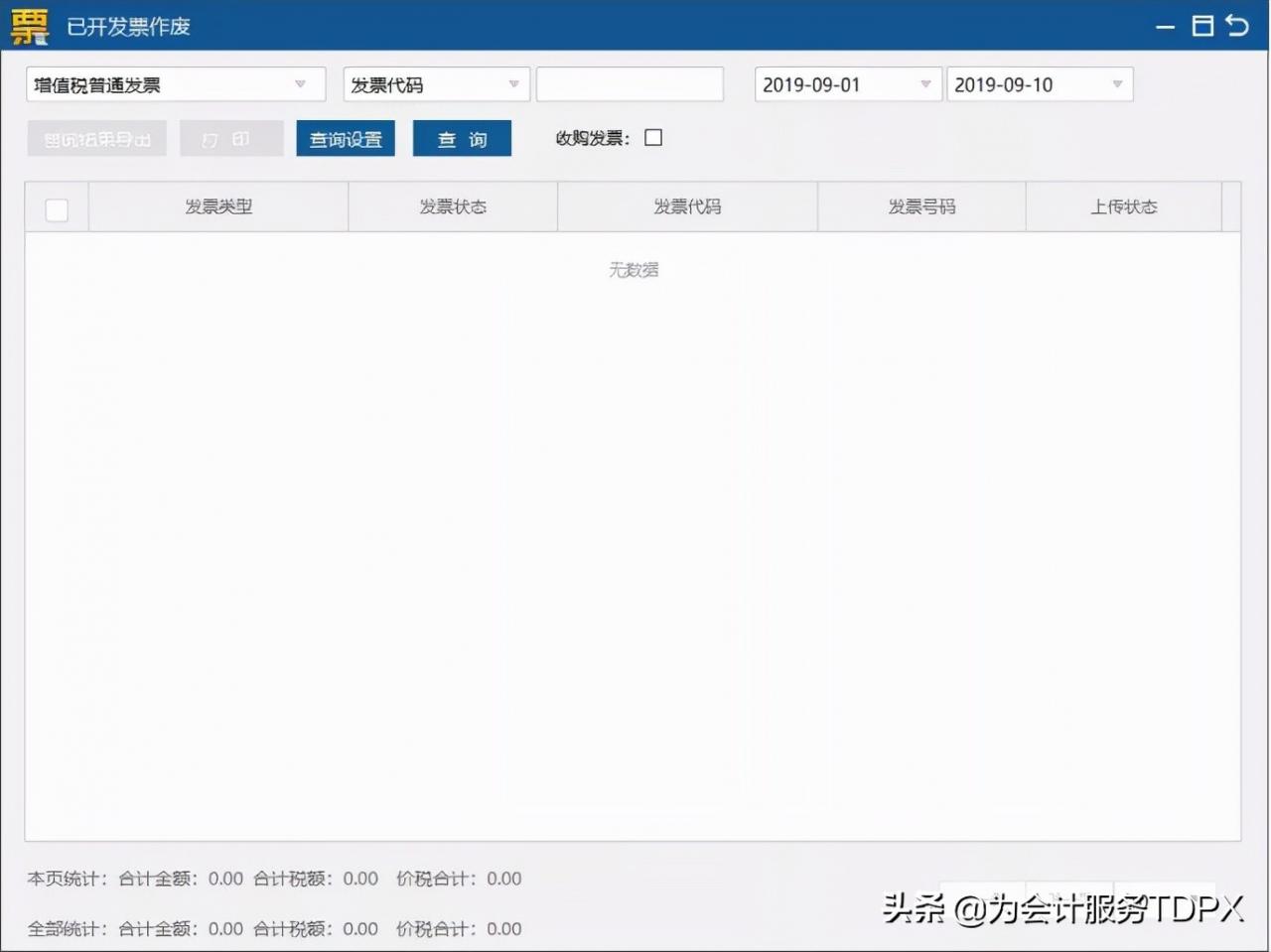Image resolution: width=1271 pixels, height=952 pixels.
Task: Click the 上传状态 column header
Action: (1124, 206)
